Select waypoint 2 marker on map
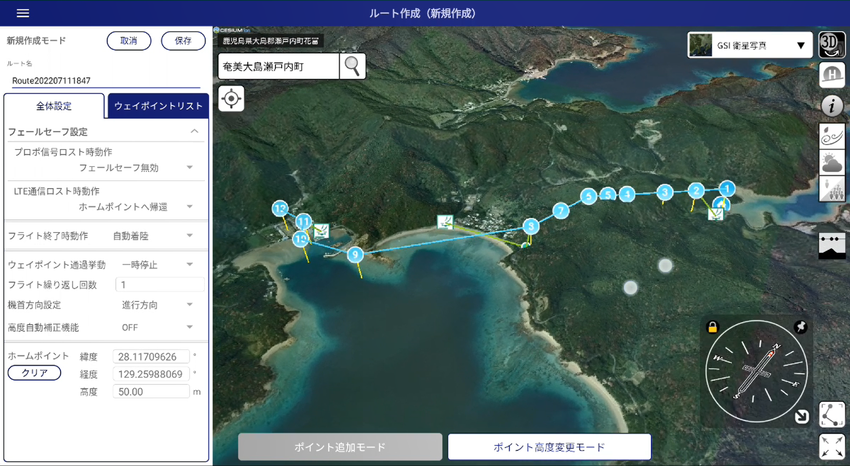This screenshot has width=850, height=466. 696,190
